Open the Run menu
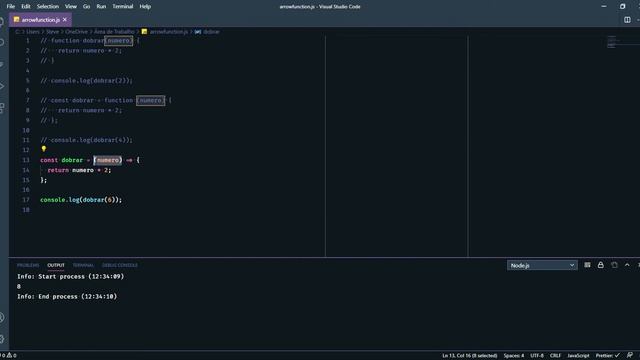640x360 pixels. click(x=101, y=7)
